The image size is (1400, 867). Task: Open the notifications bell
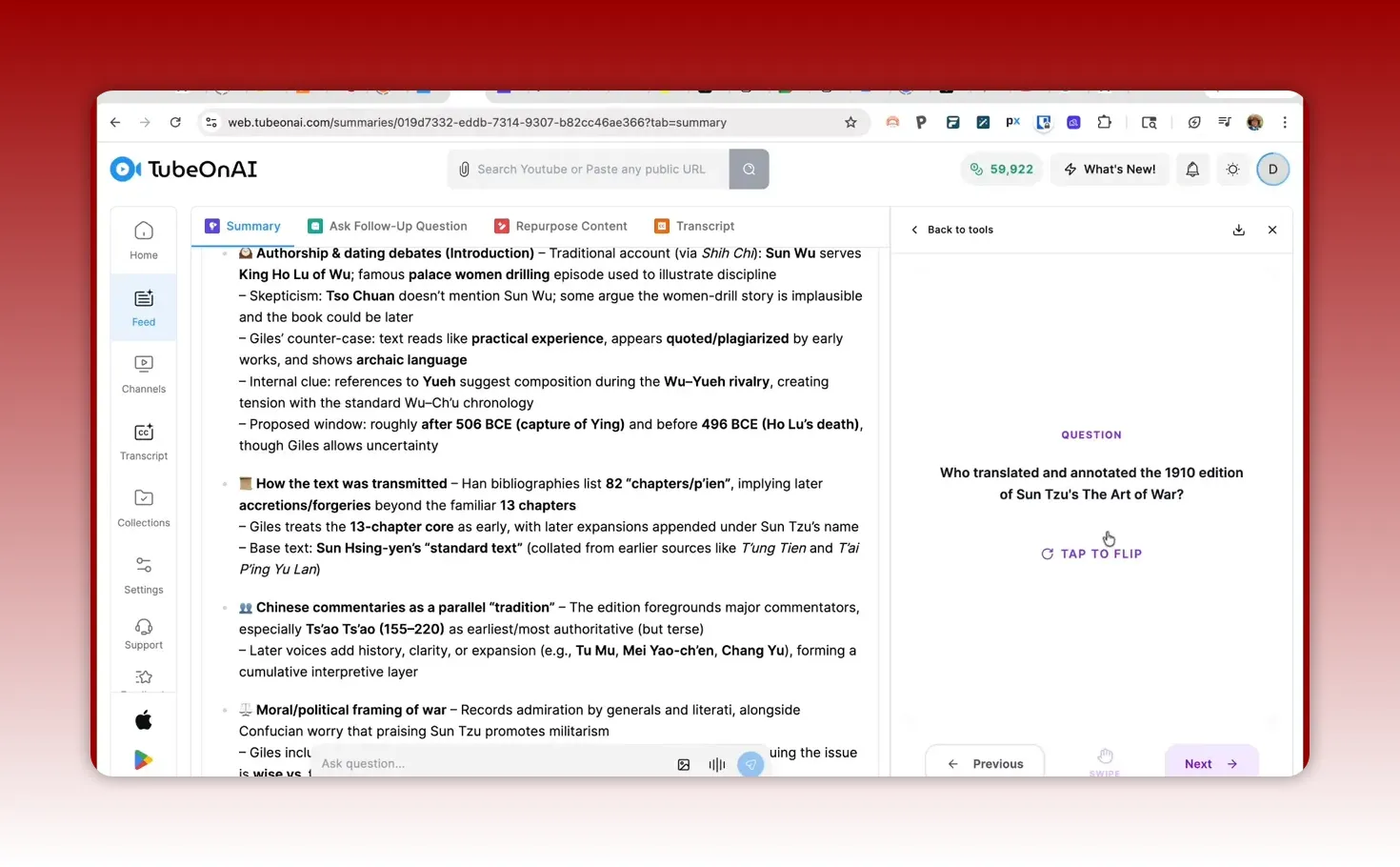coord(1191,169)
